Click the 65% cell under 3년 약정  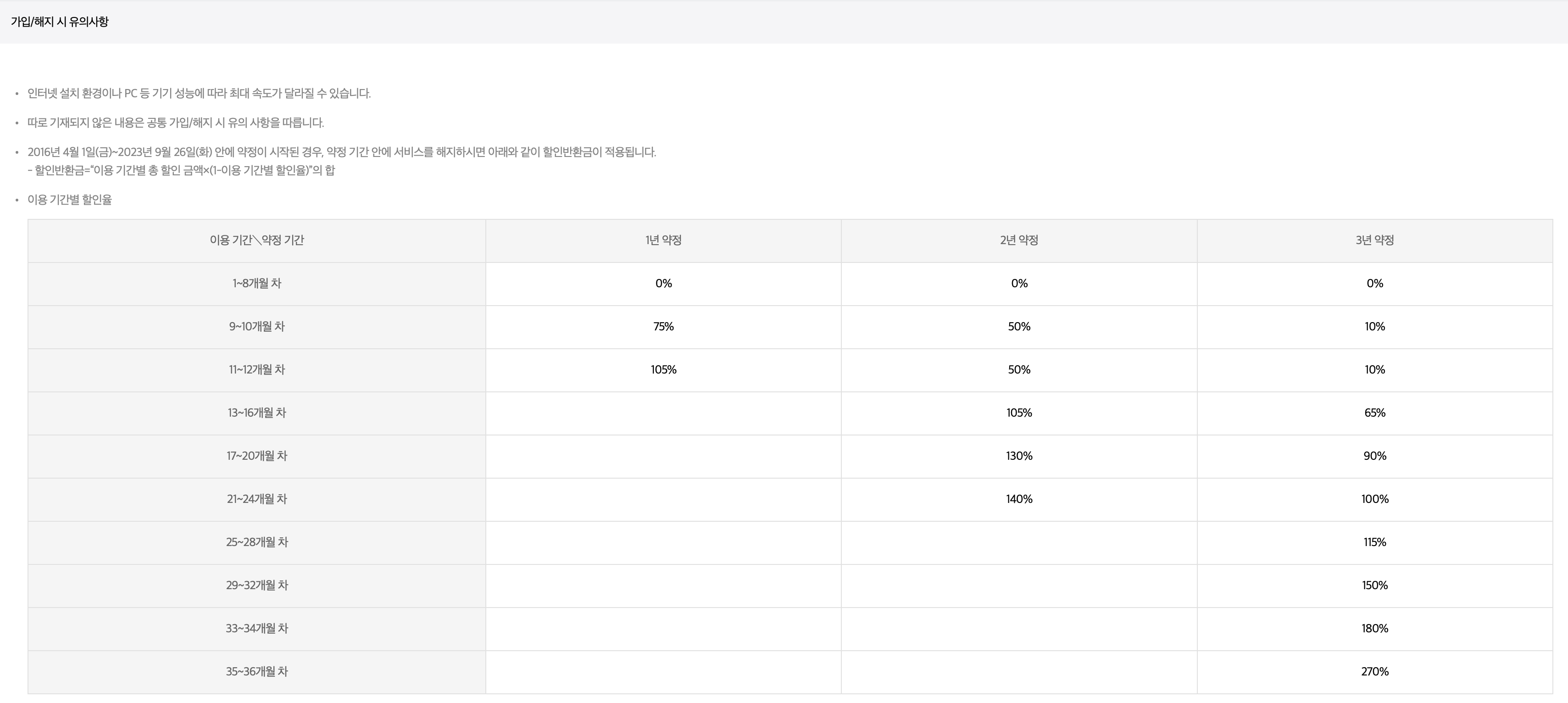(1374, 413)
